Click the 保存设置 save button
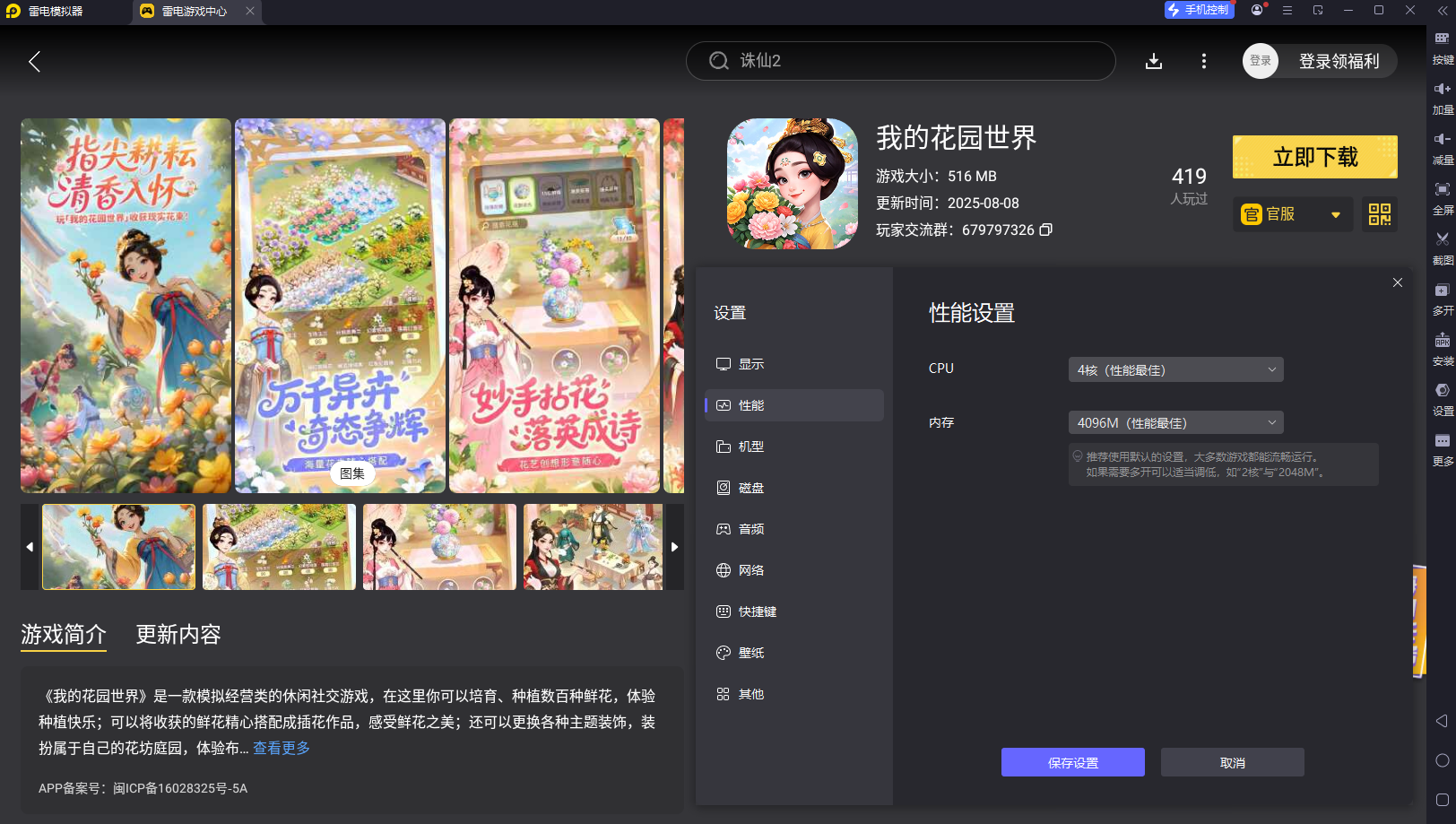This screenshot has height=824, width=1456. (x=1073, y=762)
